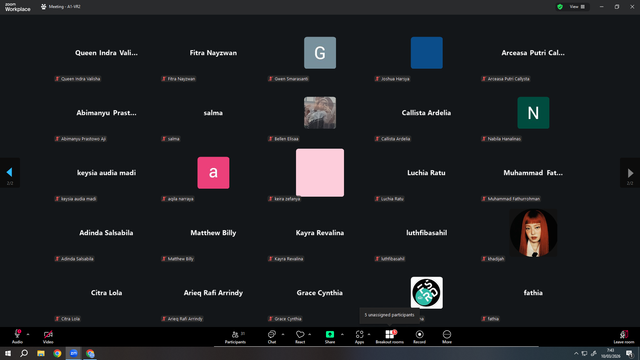Open Windows taskbar search

pos(24,353)
